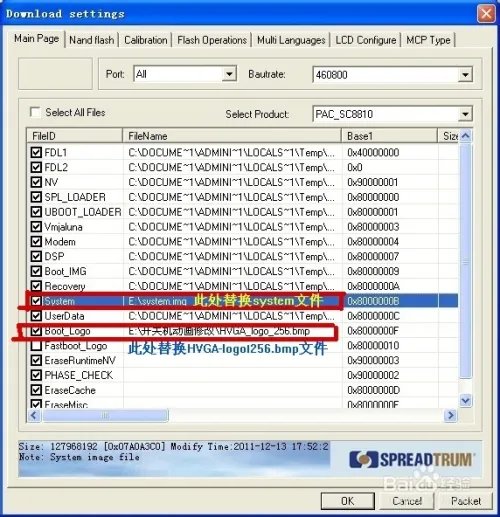Click base address 0x8000000D

373,390
